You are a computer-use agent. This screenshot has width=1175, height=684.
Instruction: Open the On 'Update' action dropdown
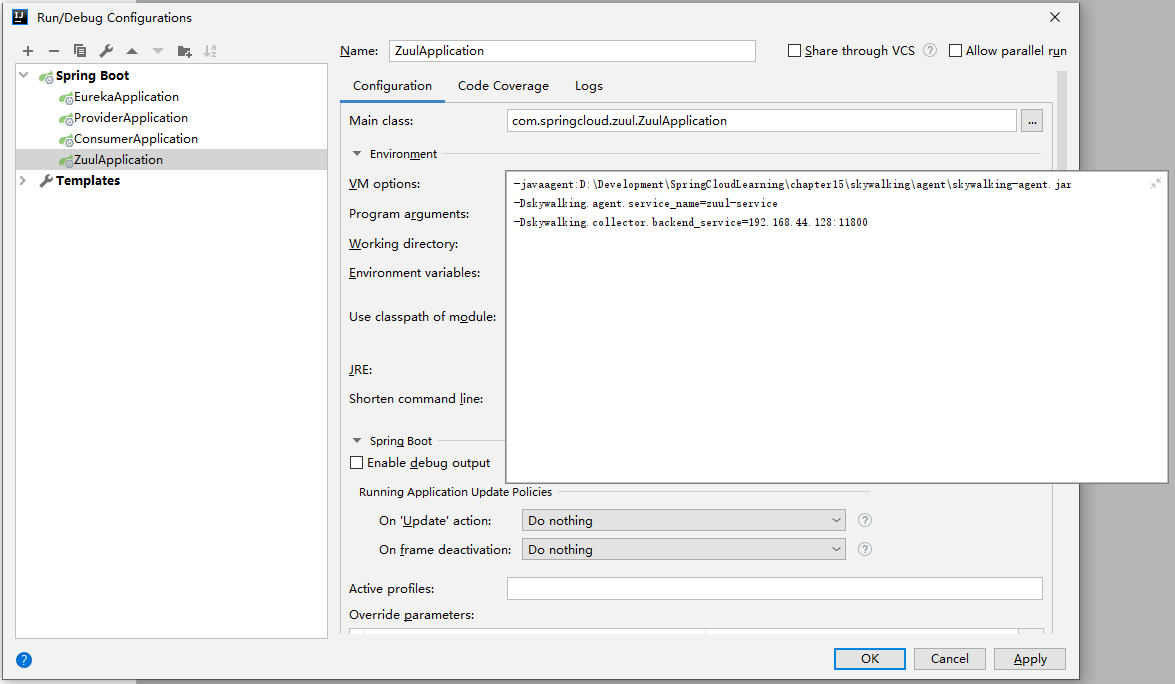[683, 521]
